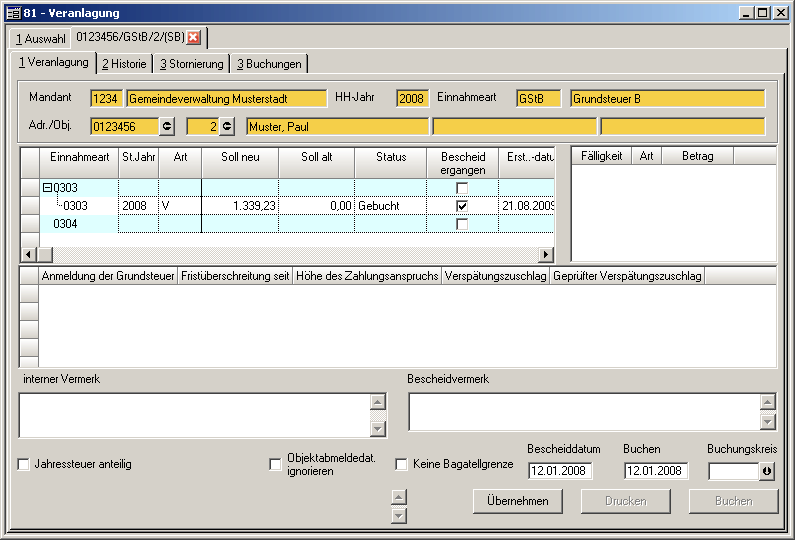795x544 pixels.
Task: Go to the 1 Auswahl tab
Action: pyautogui.click(x=41, y=39)
